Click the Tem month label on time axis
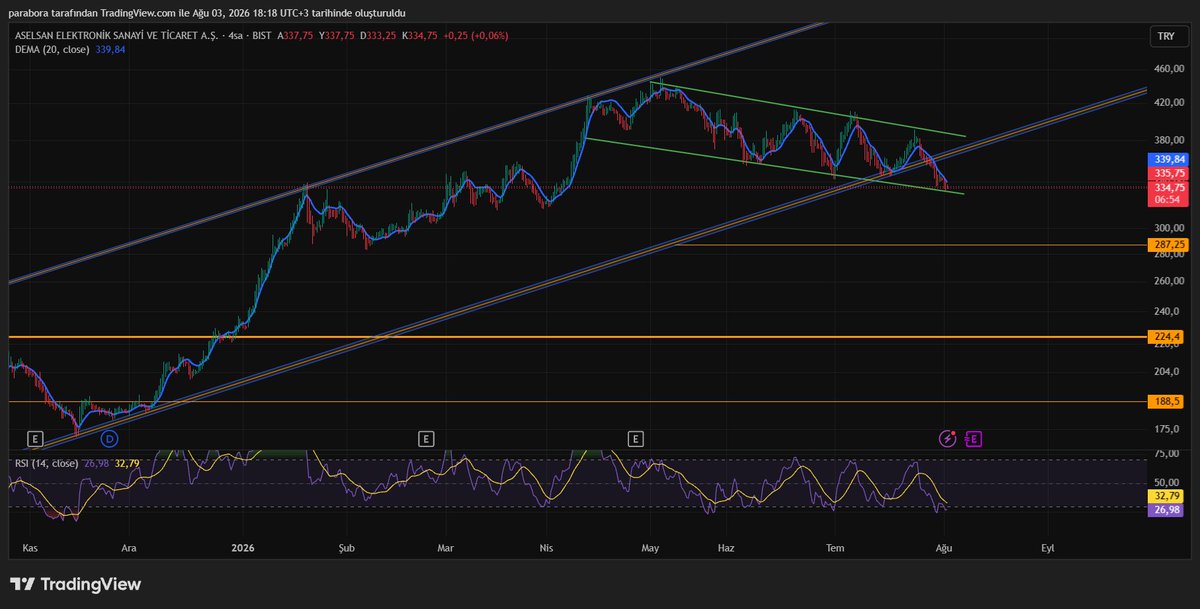Viewport: 1200px width, 609px height. point(835,548)
